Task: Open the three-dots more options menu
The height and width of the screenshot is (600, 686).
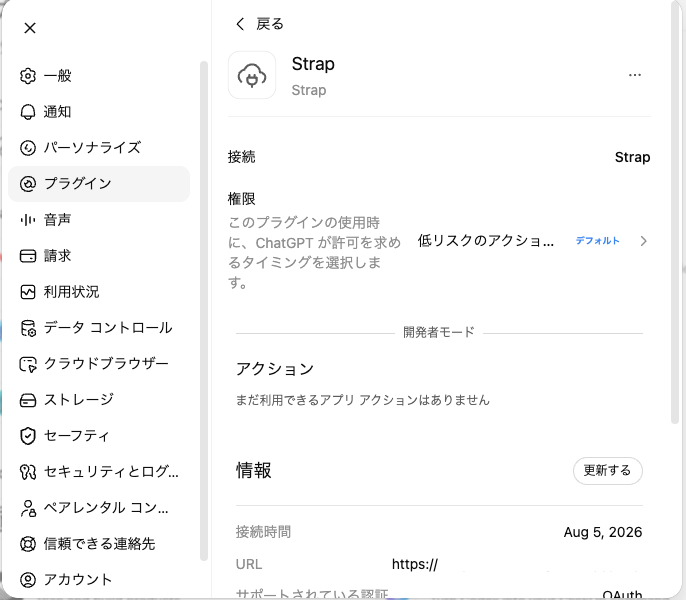Action: (x=635, y=75)
